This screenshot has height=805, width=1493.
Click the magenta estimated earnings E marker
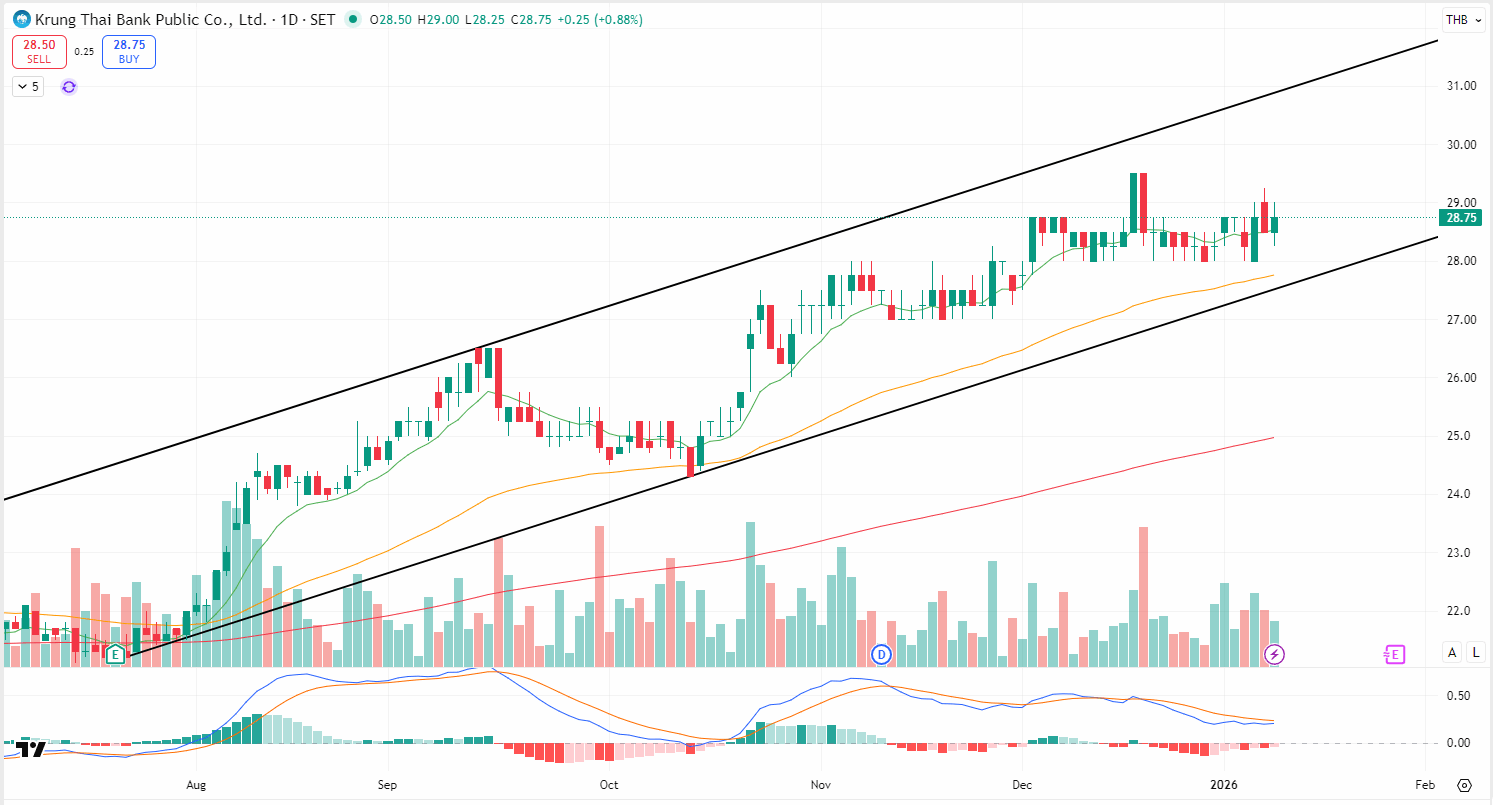(x=1394, y=655)
